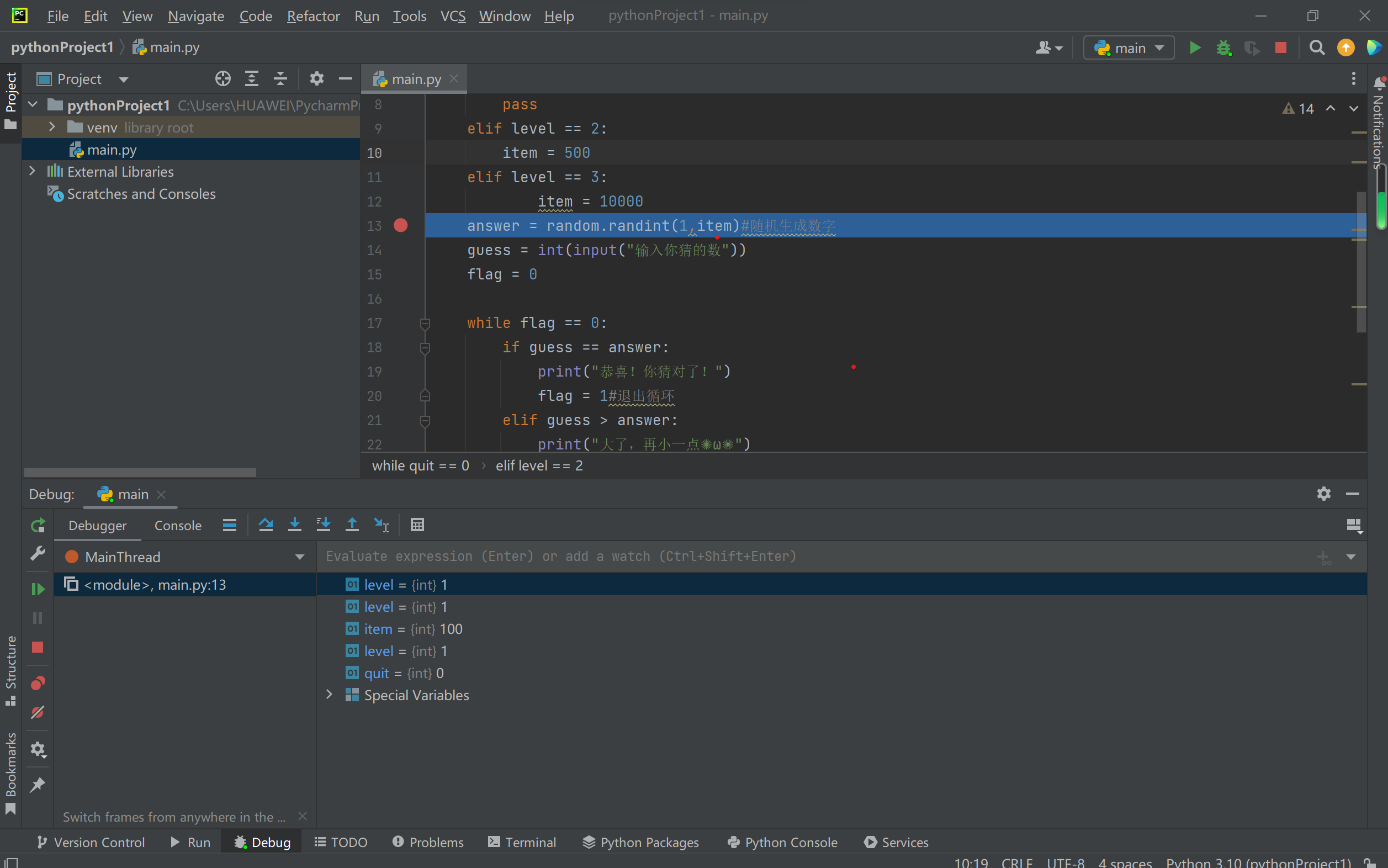Expand the venv library root folder

pos(52,127)
